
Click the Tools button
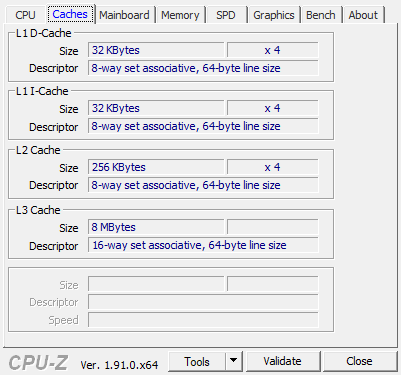[197, 361]
